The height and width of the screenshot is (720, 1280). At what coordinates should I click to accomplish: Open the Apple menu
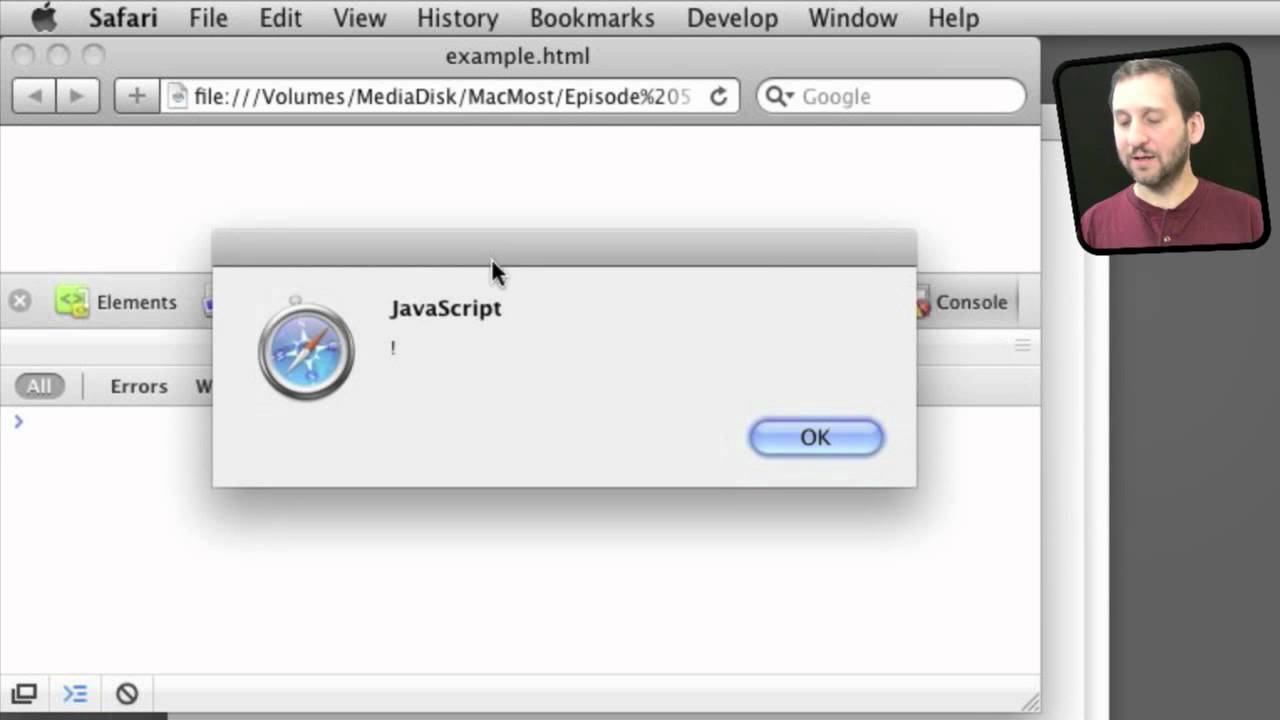point(44,18)
